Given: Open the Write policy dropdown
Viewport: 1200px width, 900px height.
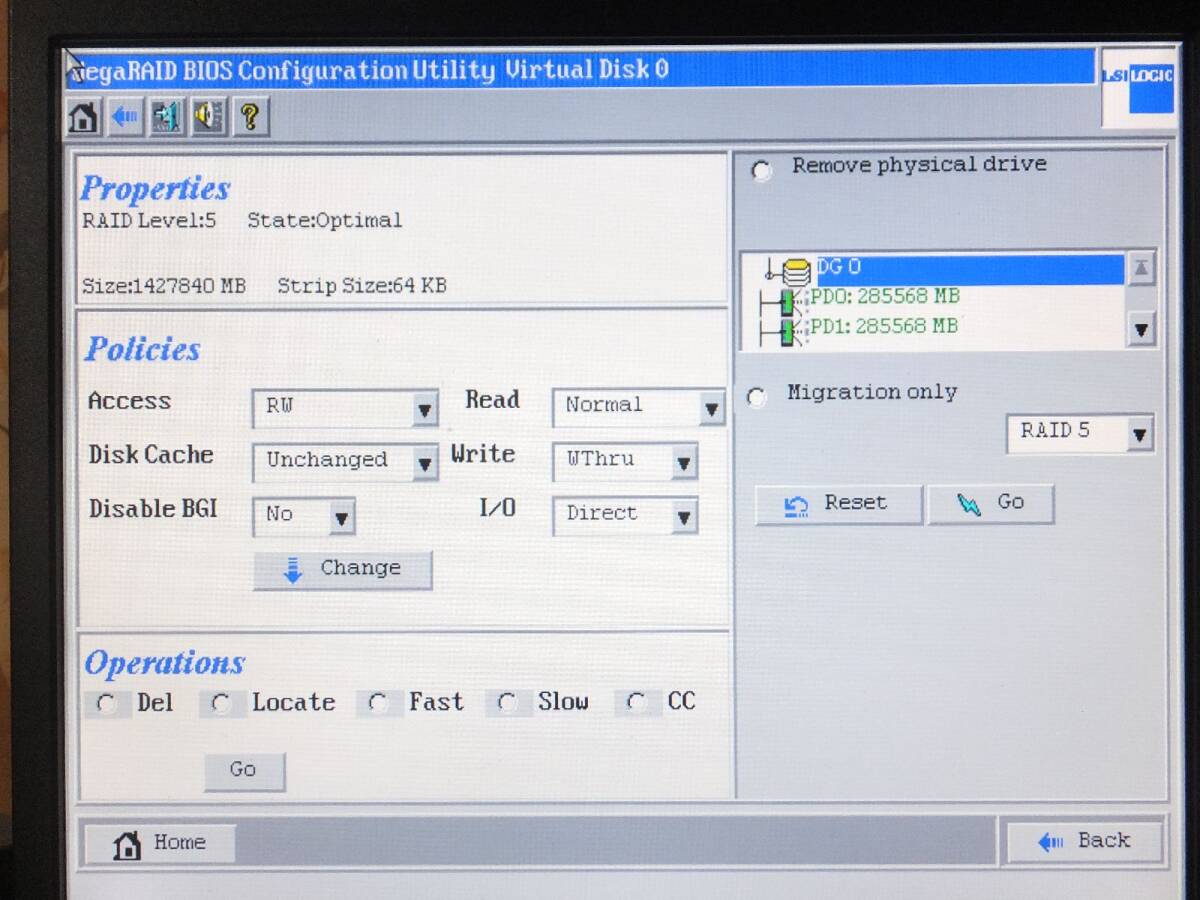Looking at the screenshot, I should [x=625, y=460].
